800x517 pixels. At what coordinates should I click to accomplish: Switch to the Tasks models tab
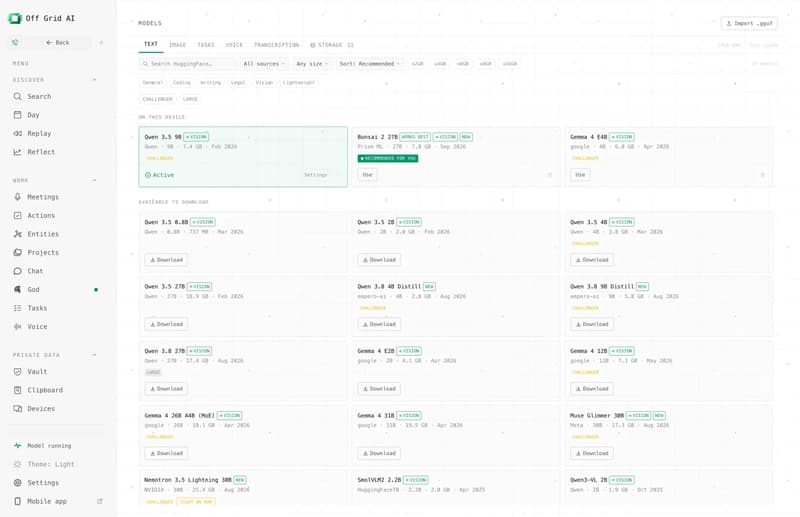(x=206, y=45)
